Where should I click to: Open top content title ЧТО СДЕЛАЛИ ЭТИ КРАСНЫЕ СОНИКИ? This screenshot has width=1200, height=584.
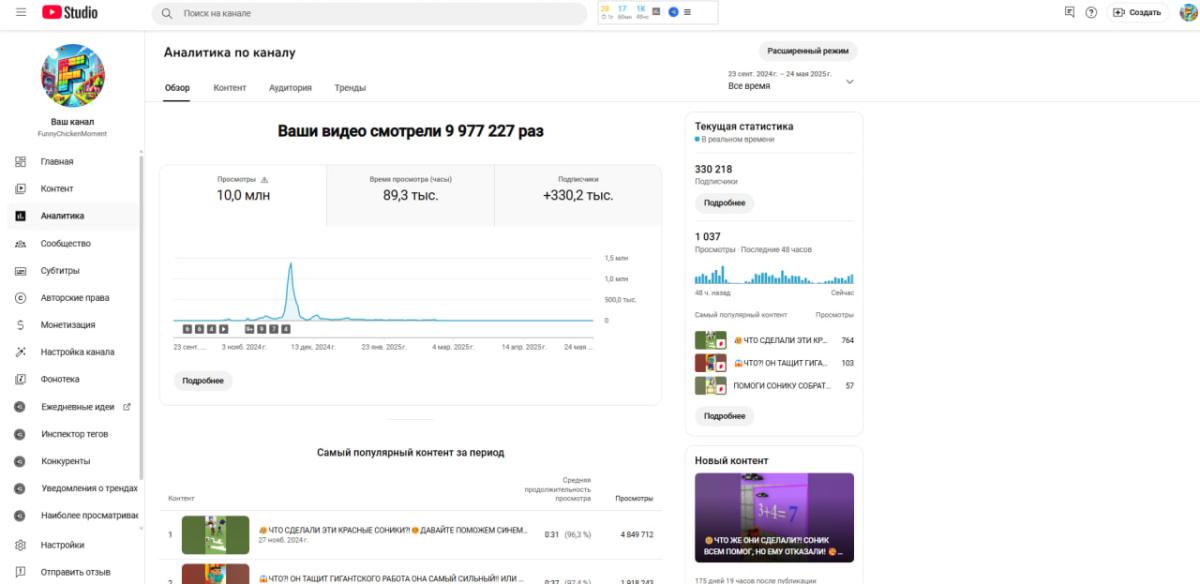tap(393, 529)
